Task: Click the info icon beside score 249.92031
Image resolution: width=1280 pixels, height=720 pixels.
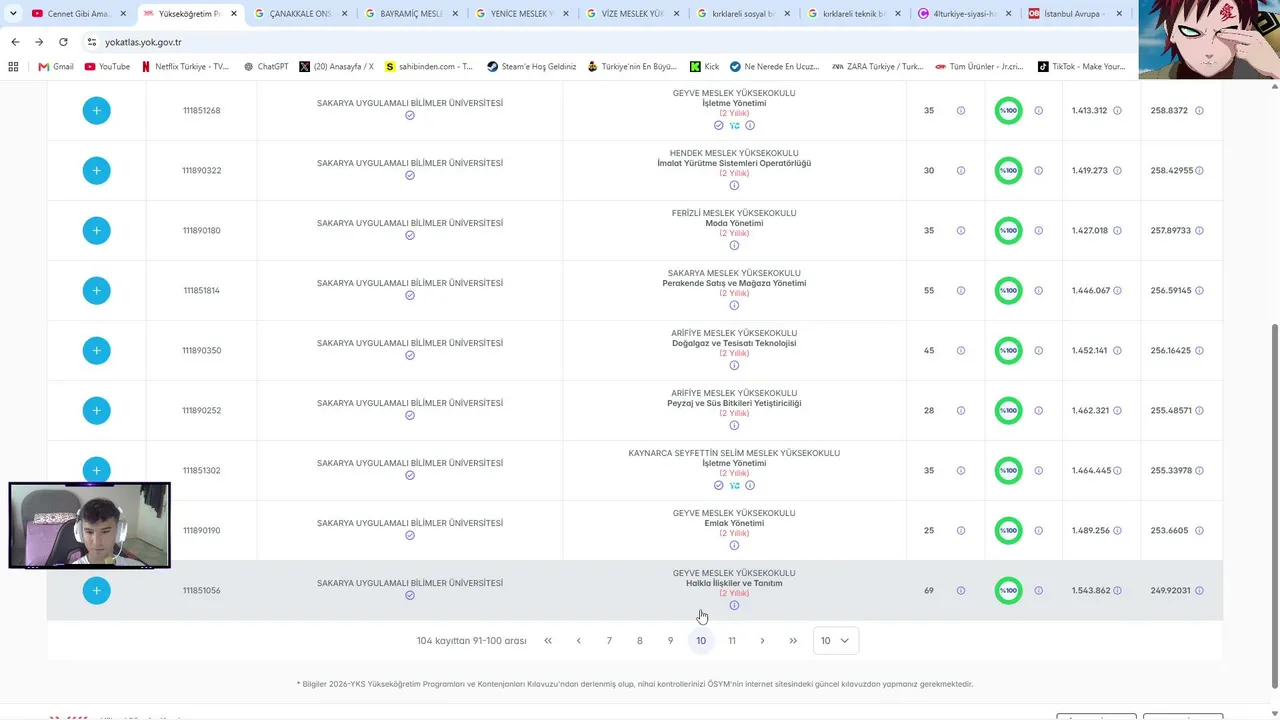Action: point(1199,590)
